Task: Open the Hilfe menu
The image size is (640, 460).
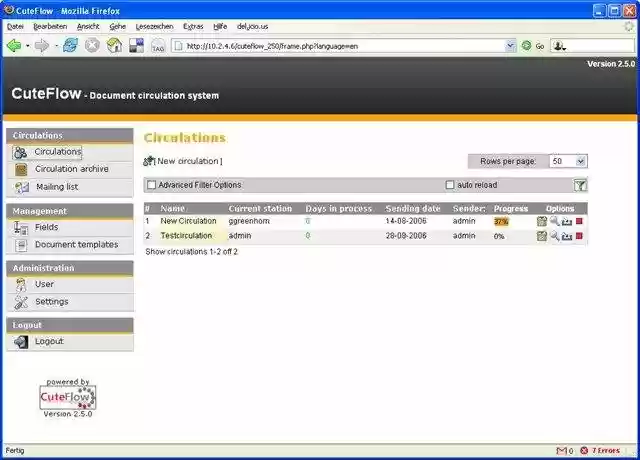Action: pos(220,27)
